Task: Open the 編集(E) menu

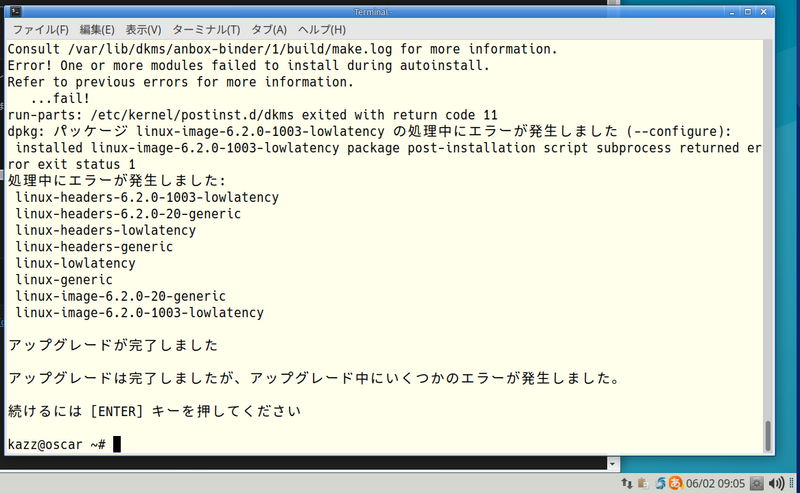Action: click(x=97, y=30)
